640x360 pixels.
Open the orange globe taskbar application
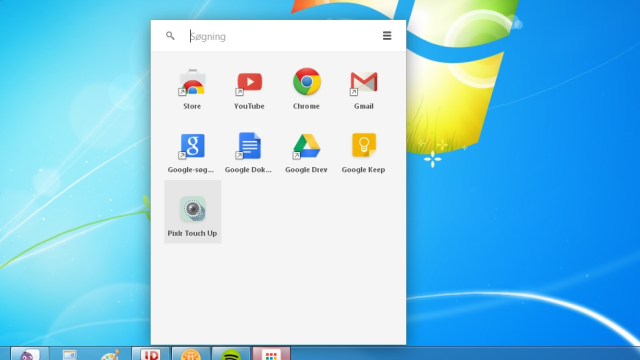click(191, 353)
